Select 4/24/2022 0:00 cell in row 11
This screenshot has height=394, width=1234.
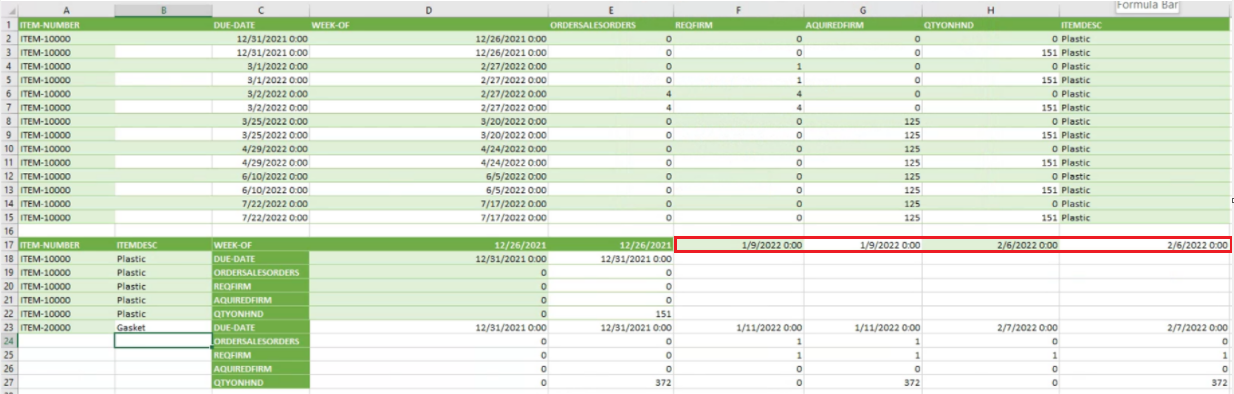[x=429, y=162]
